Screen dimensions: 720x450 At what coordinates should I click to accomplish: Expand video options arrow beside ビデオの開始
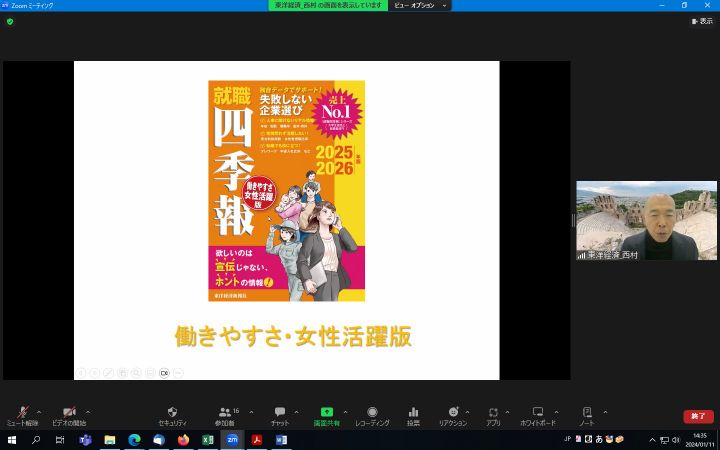pos(88,411)
